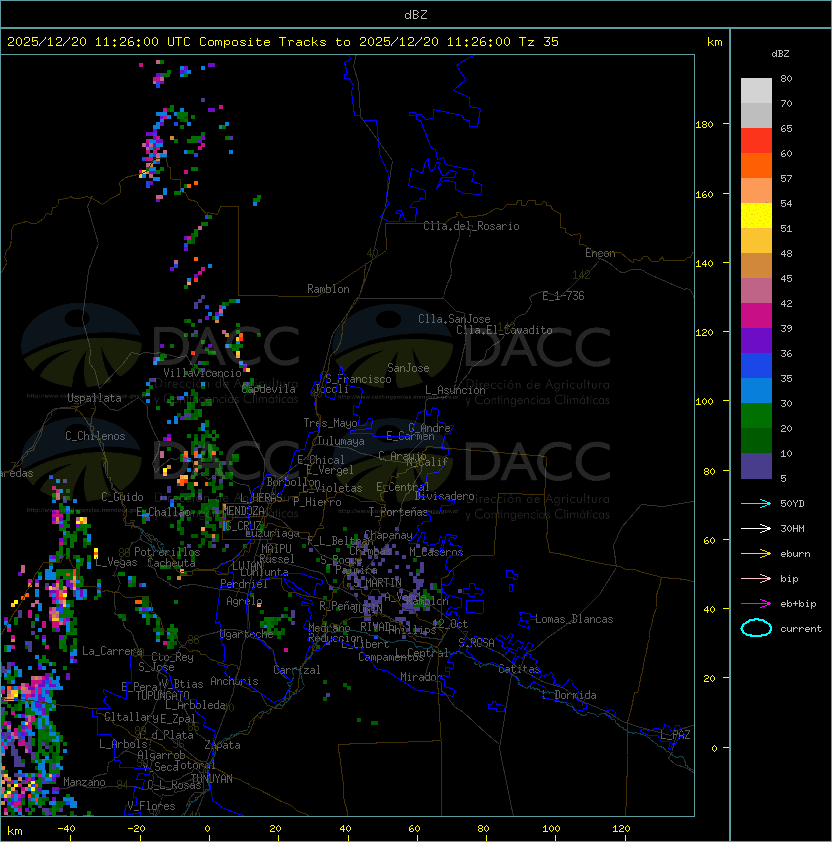Image resolution: width=832 pixels, height=842 pixels.
Task: Click the Clla.SanJose map label
Action: pyautogui.click(x=454, y=319)
